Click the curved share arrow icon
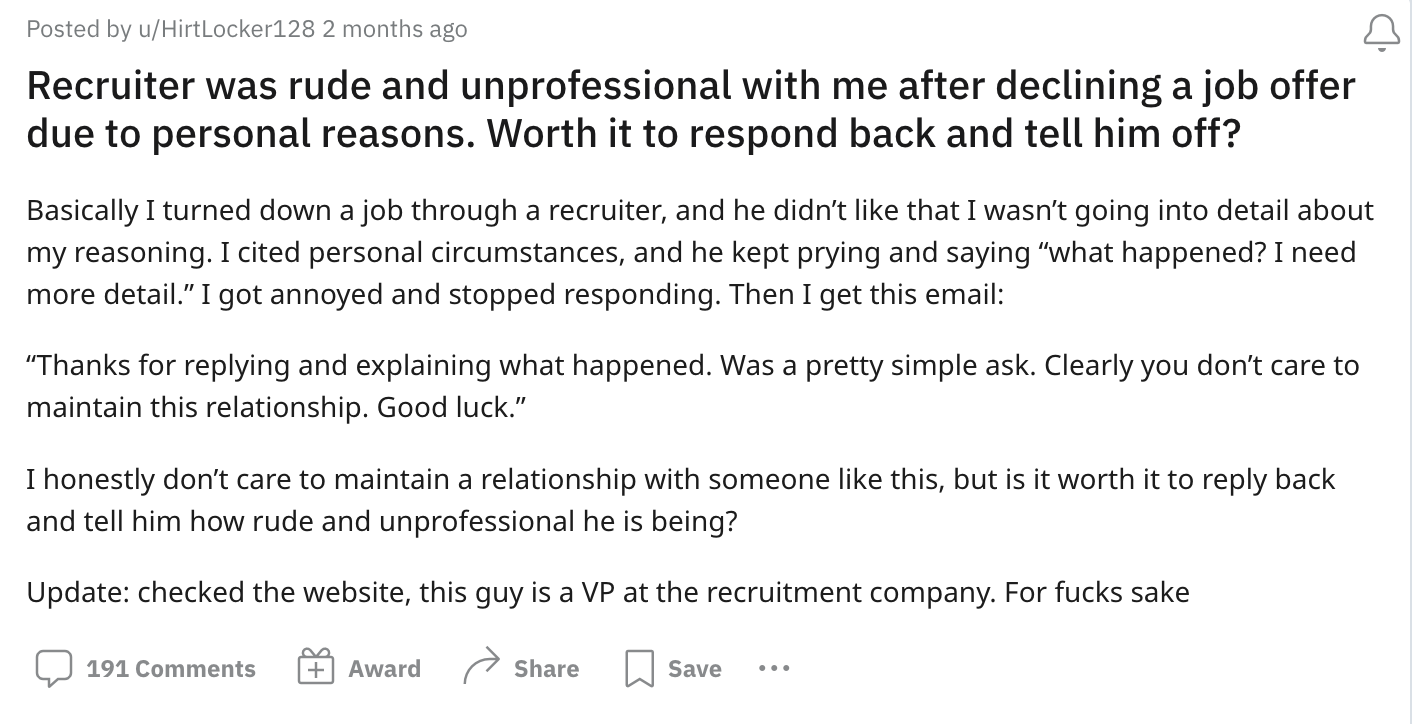The width and height of the screenshot is (1412, 724). [480, 668]
